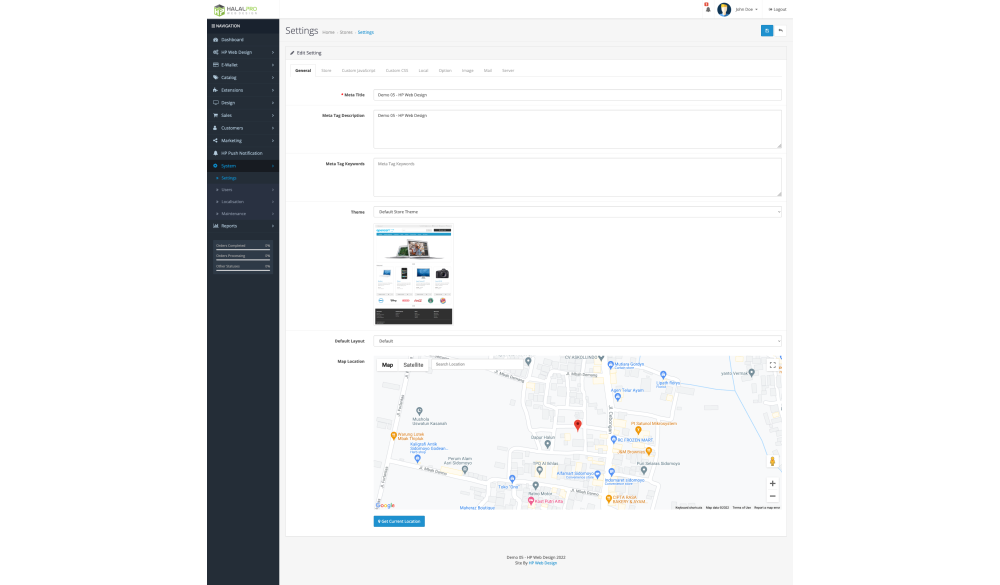Click the Logout link
1000x585 pixels.
point(777,9)
